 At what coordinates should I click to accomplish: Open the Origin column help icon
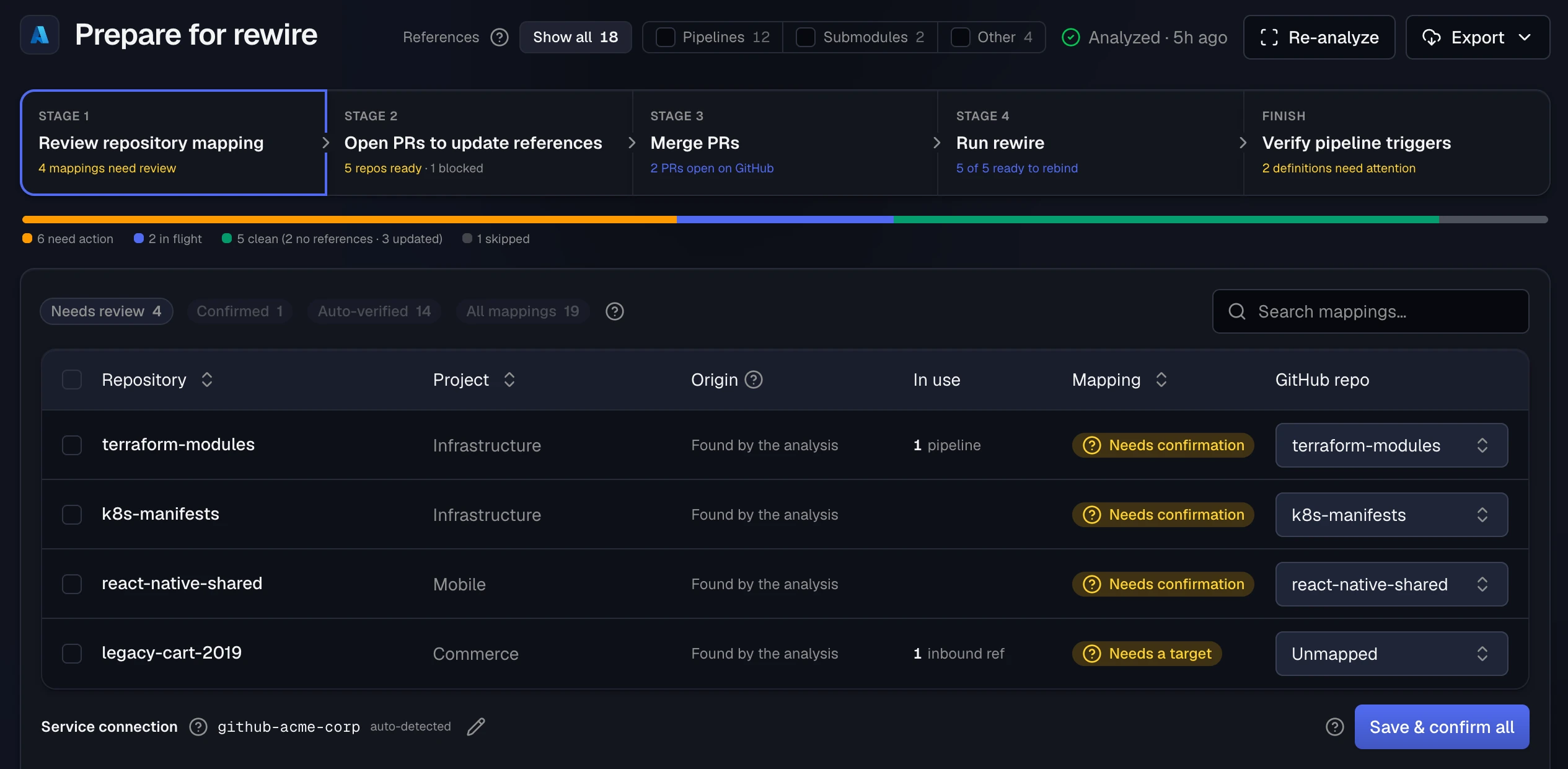pyautogui.click(x=754, y=380)
